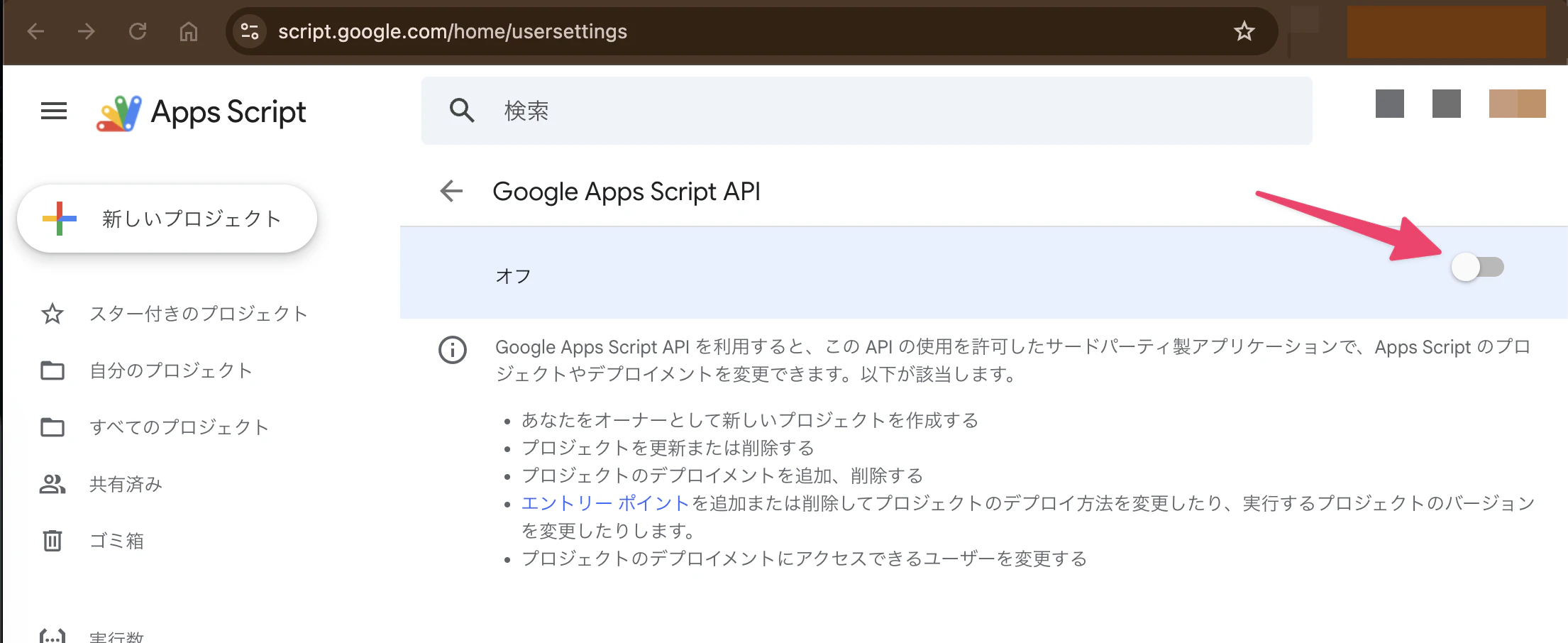Screen dimensions: 1568x643
Task: Open the main hamburger menu
Action: [54, 111]
